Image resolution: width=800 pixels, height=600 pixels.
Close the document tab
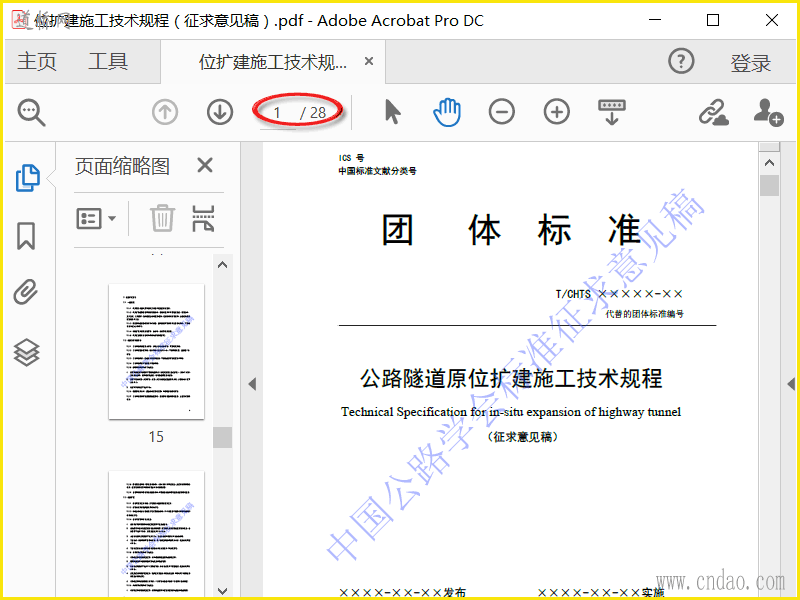tap(369, 61)
